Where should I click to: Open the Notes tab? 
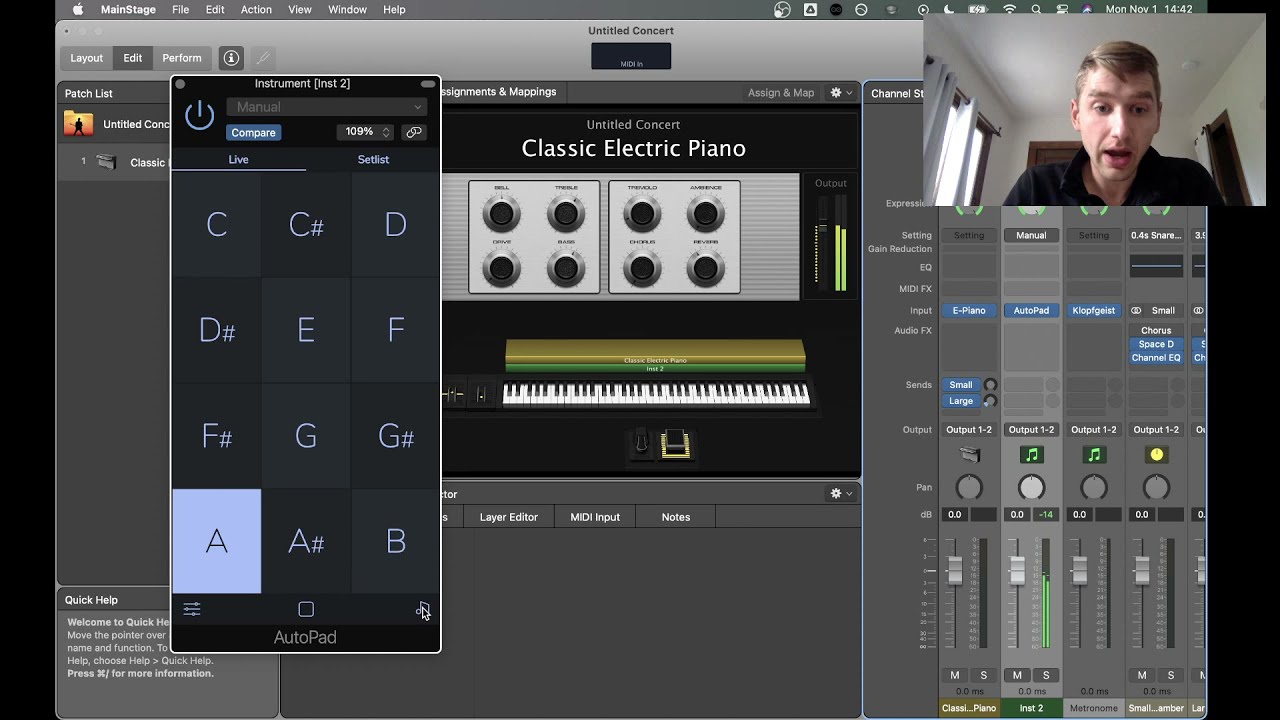[x=676, y=517]
